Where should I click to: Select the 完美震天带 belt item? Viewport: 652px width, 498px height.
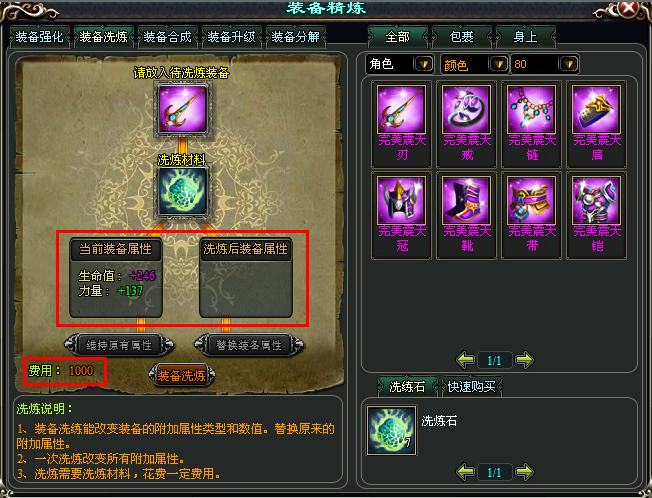tap(531, 215)
